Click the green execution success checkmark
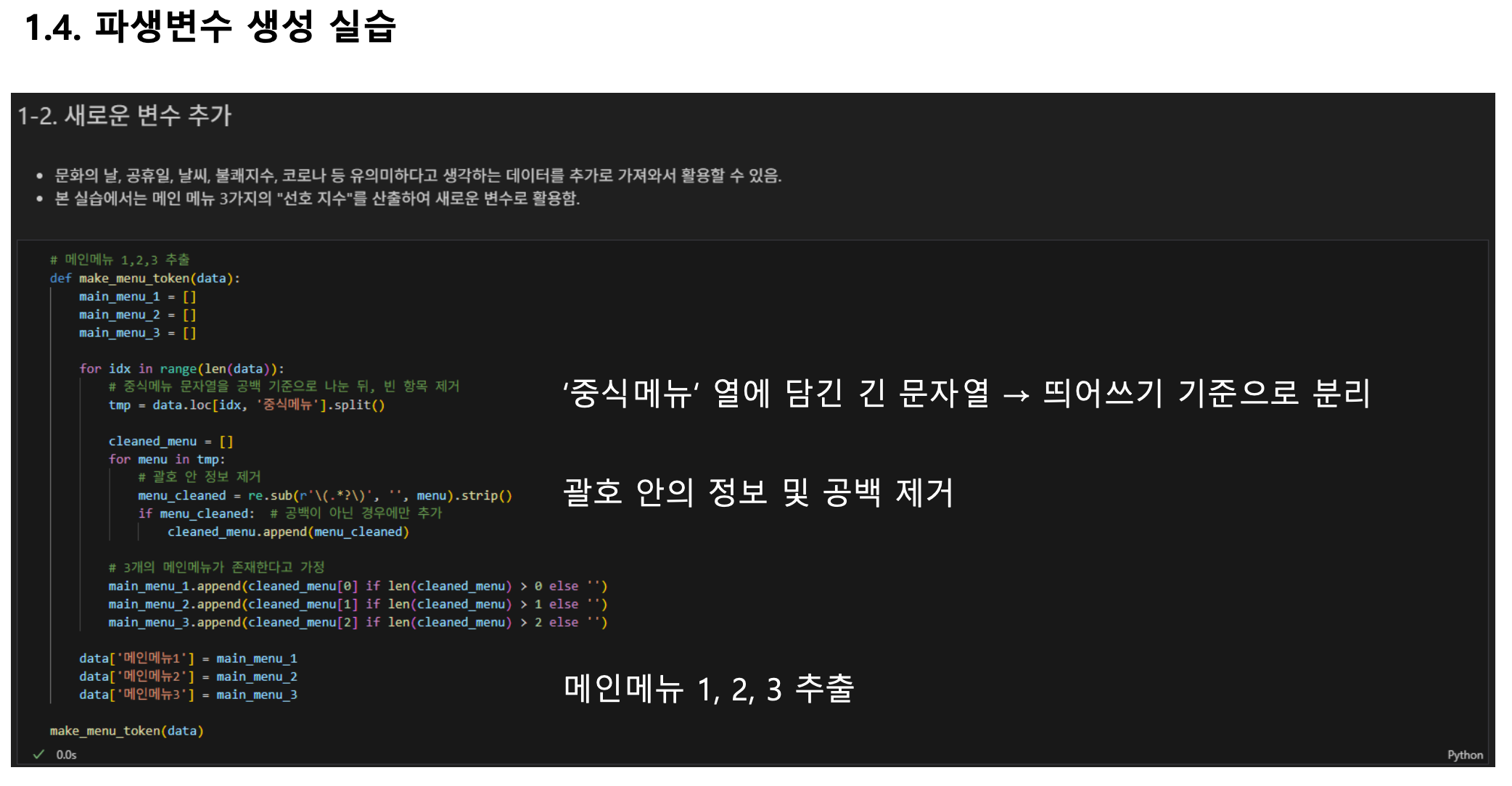Image resolution: width=1512 pixels, height=786 pixels. (x=38, y=754)
